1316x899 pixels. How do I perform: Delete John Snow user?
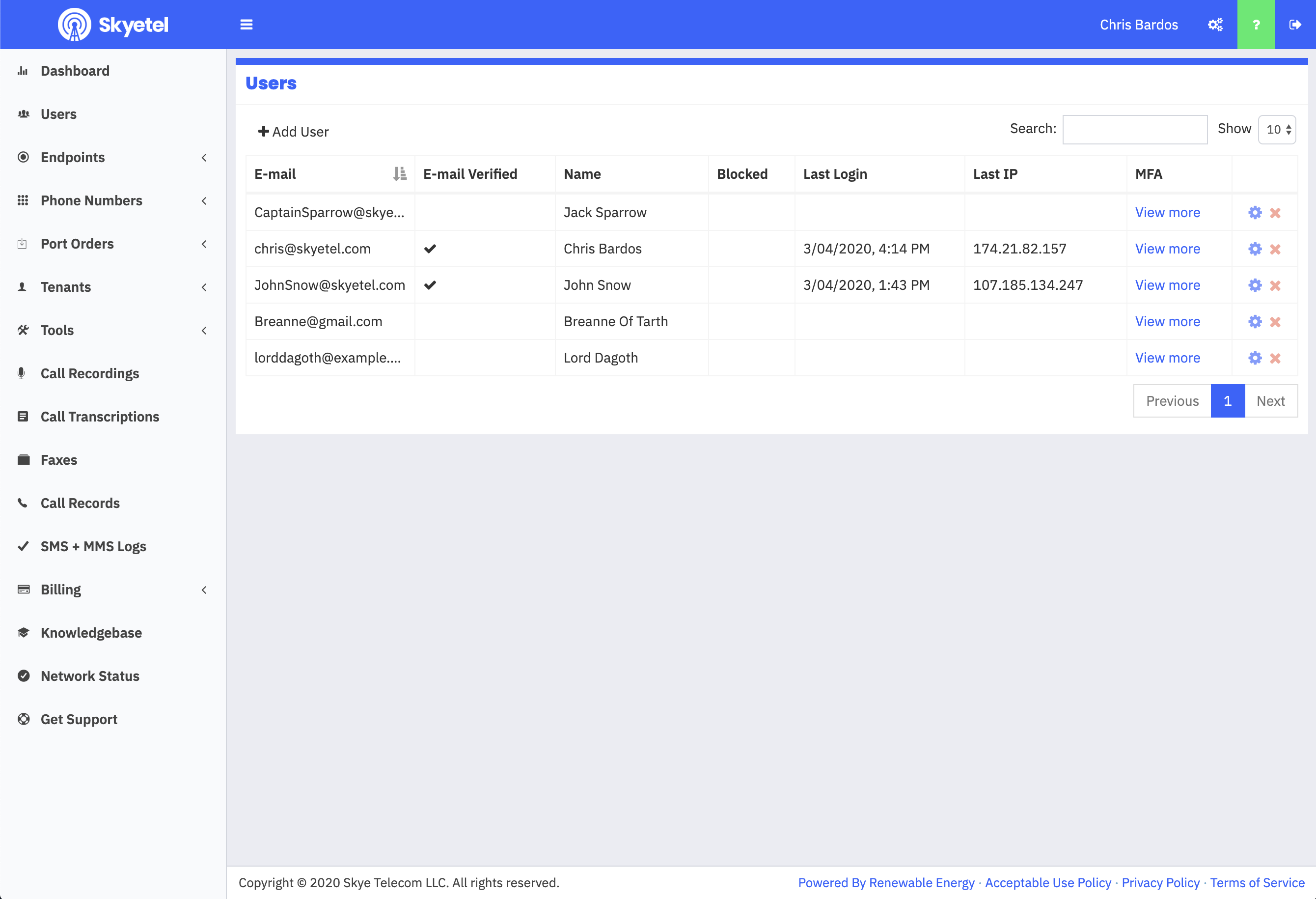tap(1275, 285)
